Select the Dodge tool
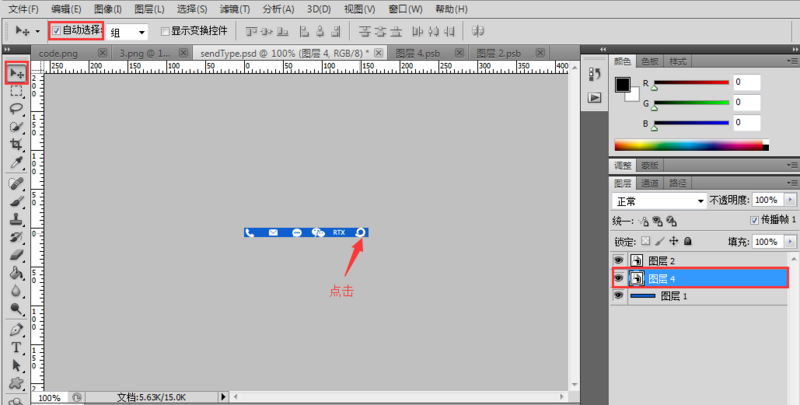The height and width of the screenshot is (405, 800). tap(16, 309)
